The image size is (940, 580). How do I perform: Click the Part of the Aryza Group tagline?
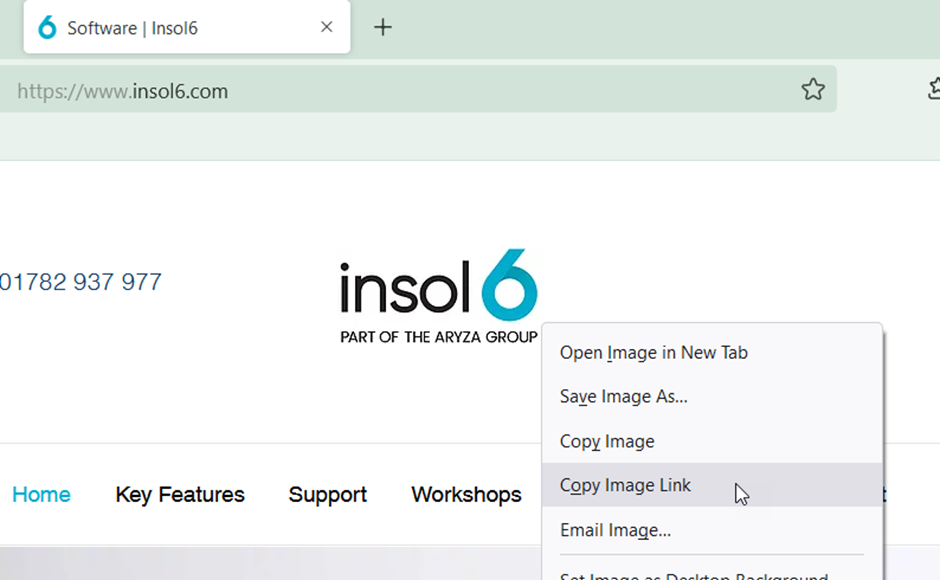tap(438, 337)
